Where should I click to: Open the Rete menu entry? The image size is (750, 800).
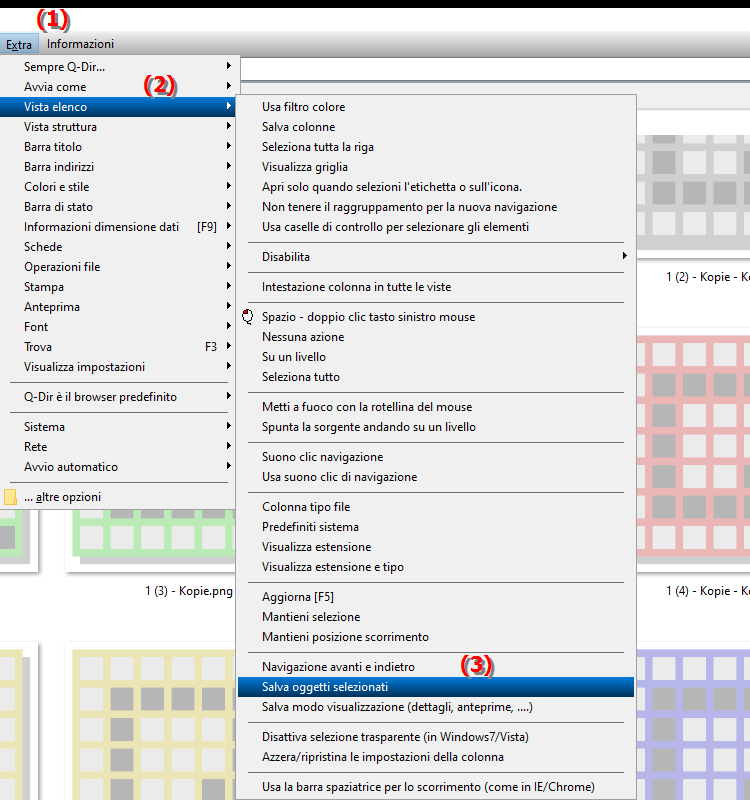click(117, 447)
